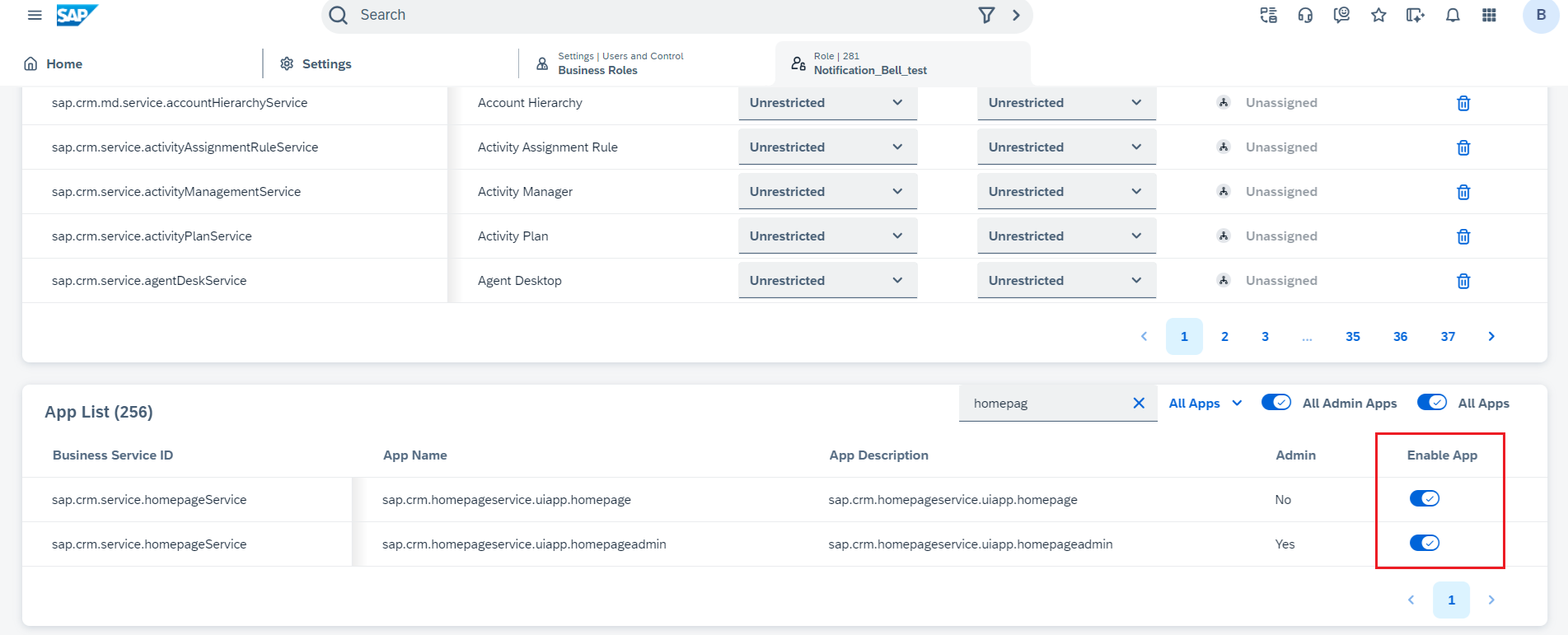Click sap.crm.service.activityPlanService text
This screenshot has height=635, width=1568.
point(152,236)
